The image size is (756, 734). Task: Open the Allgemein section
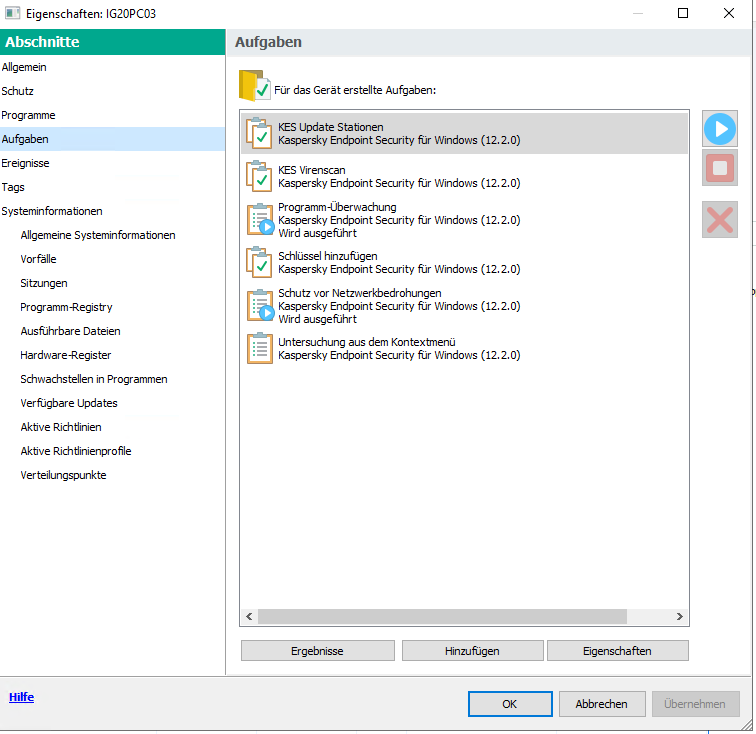click(x=24, y=67)
